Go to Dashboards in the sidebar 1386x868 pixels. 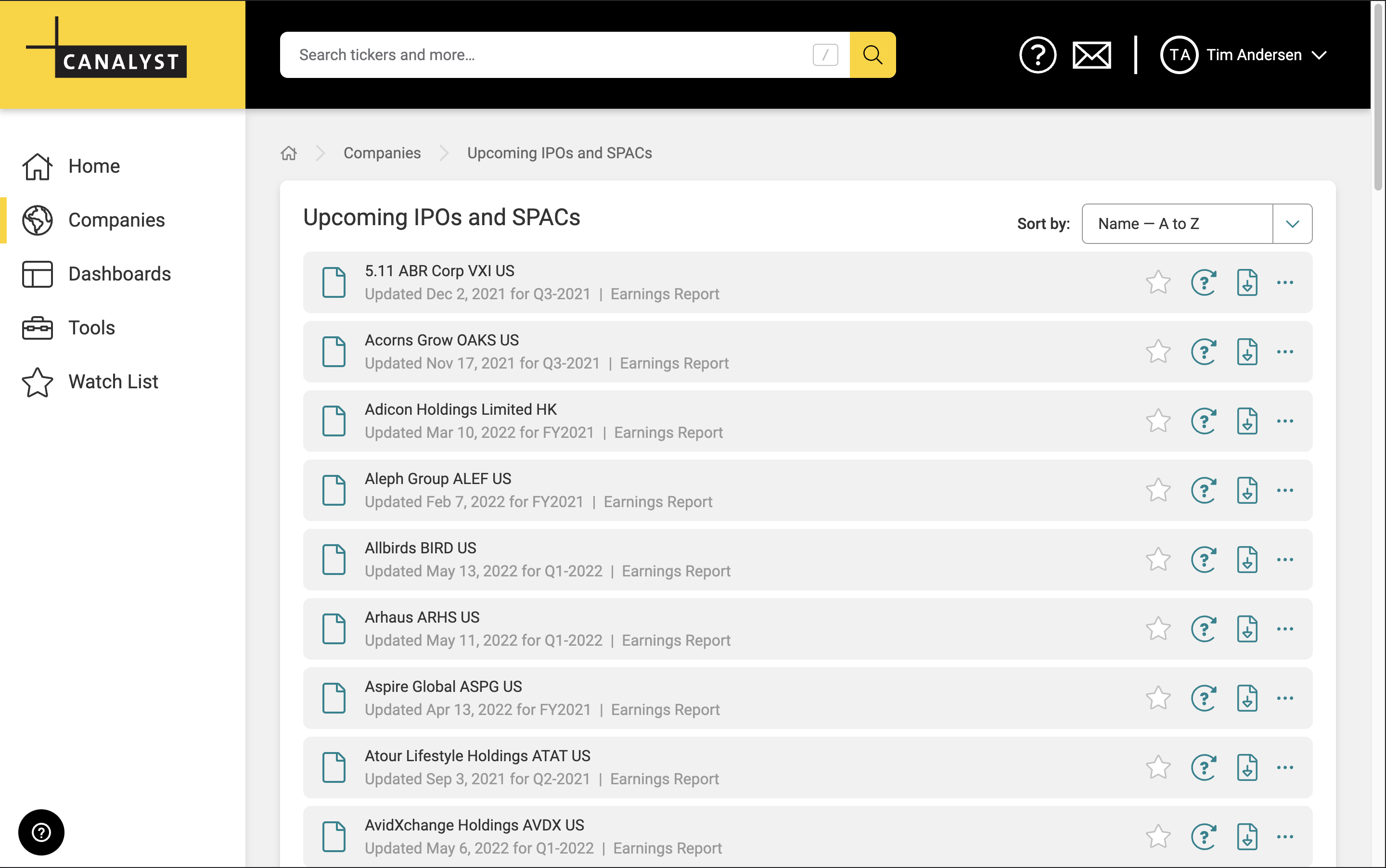(x=119, y=274)
